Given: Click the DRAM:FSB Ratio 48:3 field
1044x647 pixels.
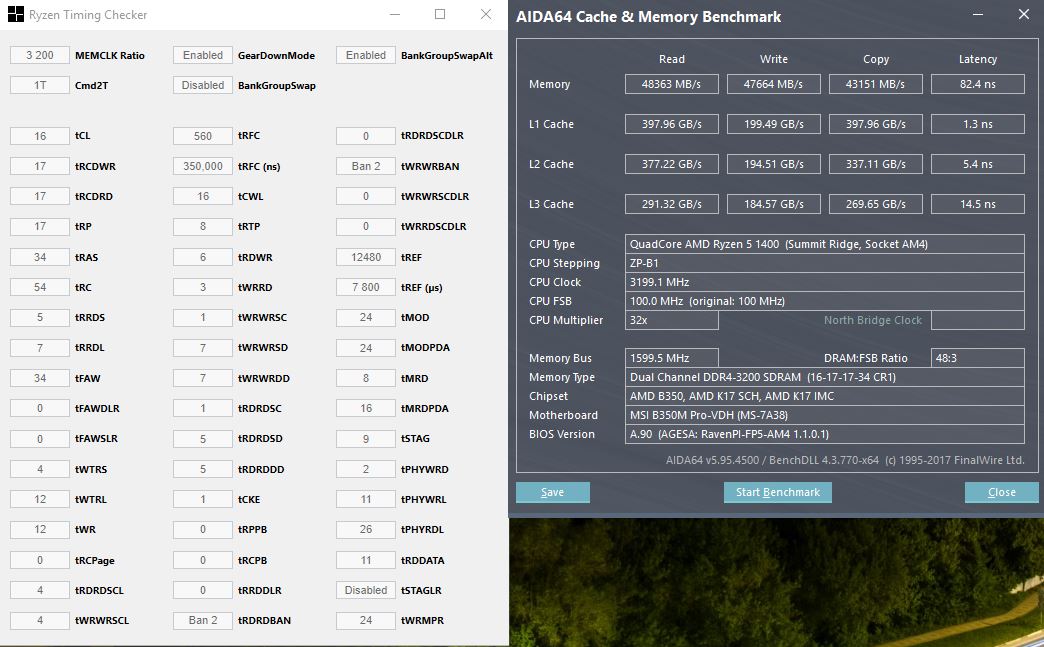Looking at the screenshot, I should pos(977,358).
